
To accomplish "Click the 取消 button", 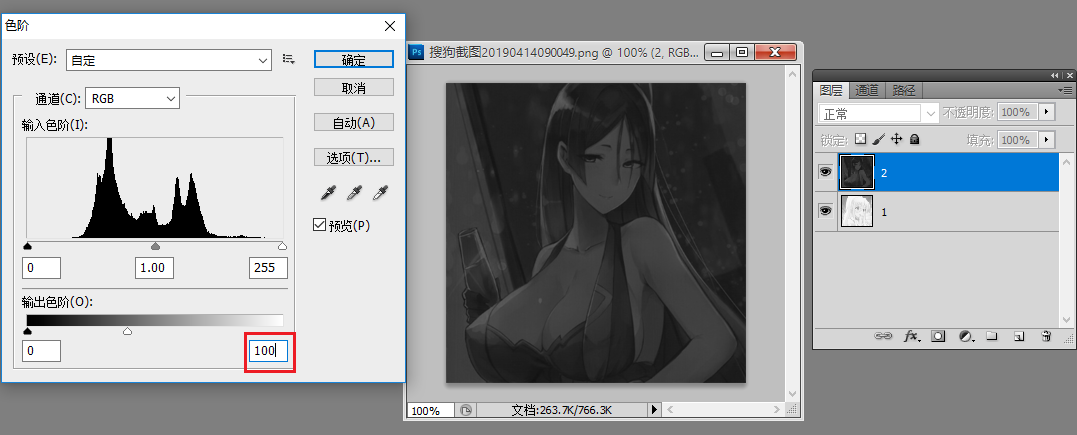I will (354, 87).
